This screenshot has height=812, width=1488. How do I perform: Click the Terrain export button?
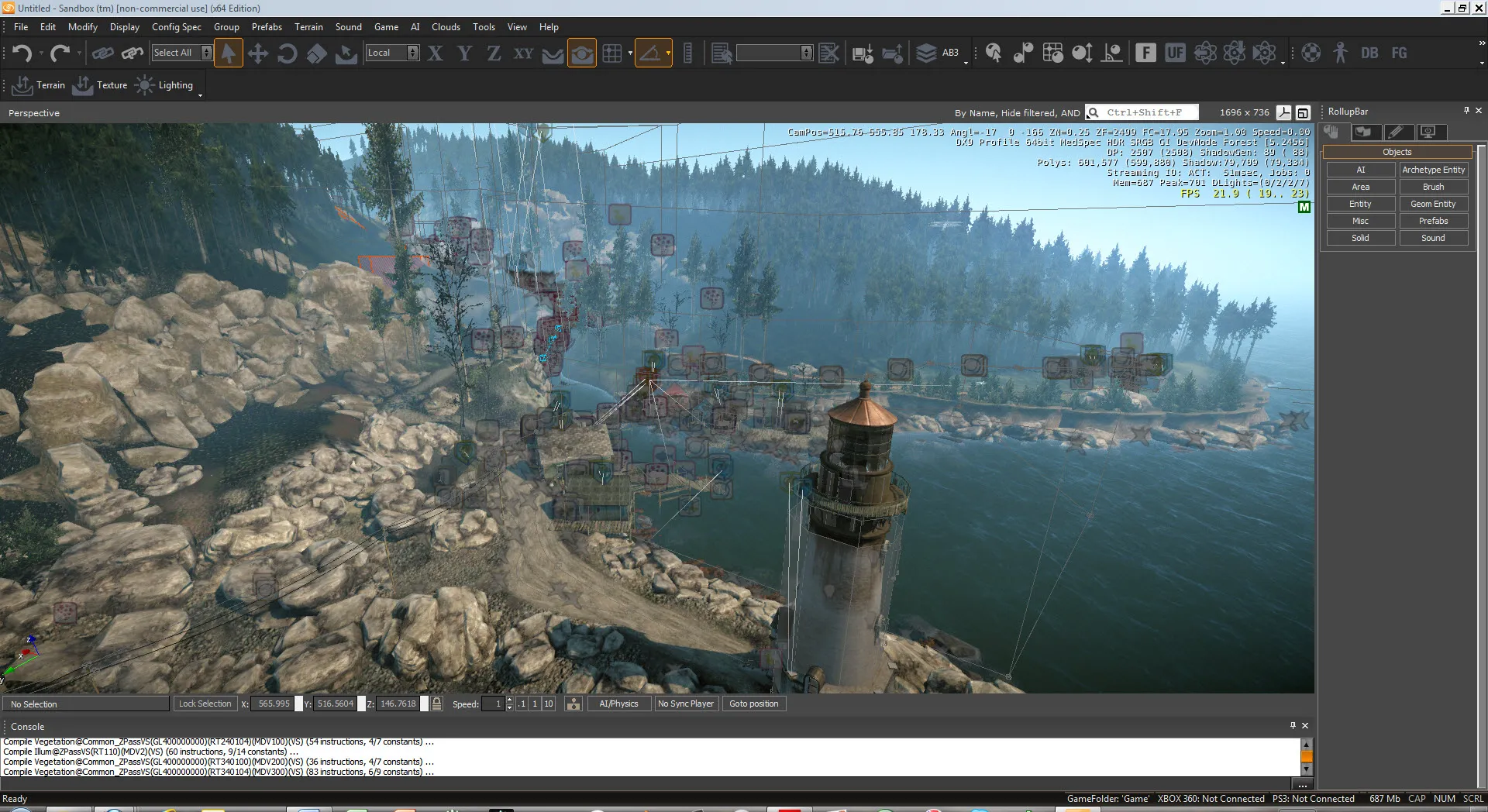[39, 85]
